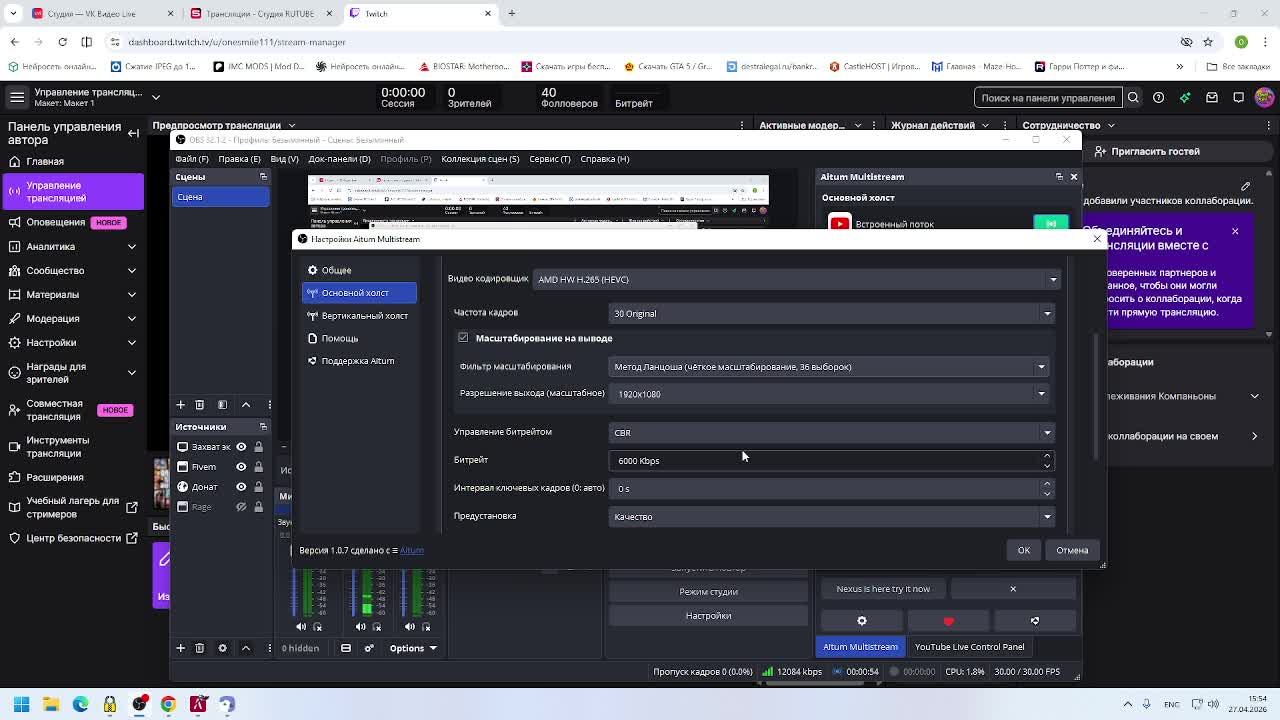Switch to YouTube Live Control Panel tab

pos(969,647)
